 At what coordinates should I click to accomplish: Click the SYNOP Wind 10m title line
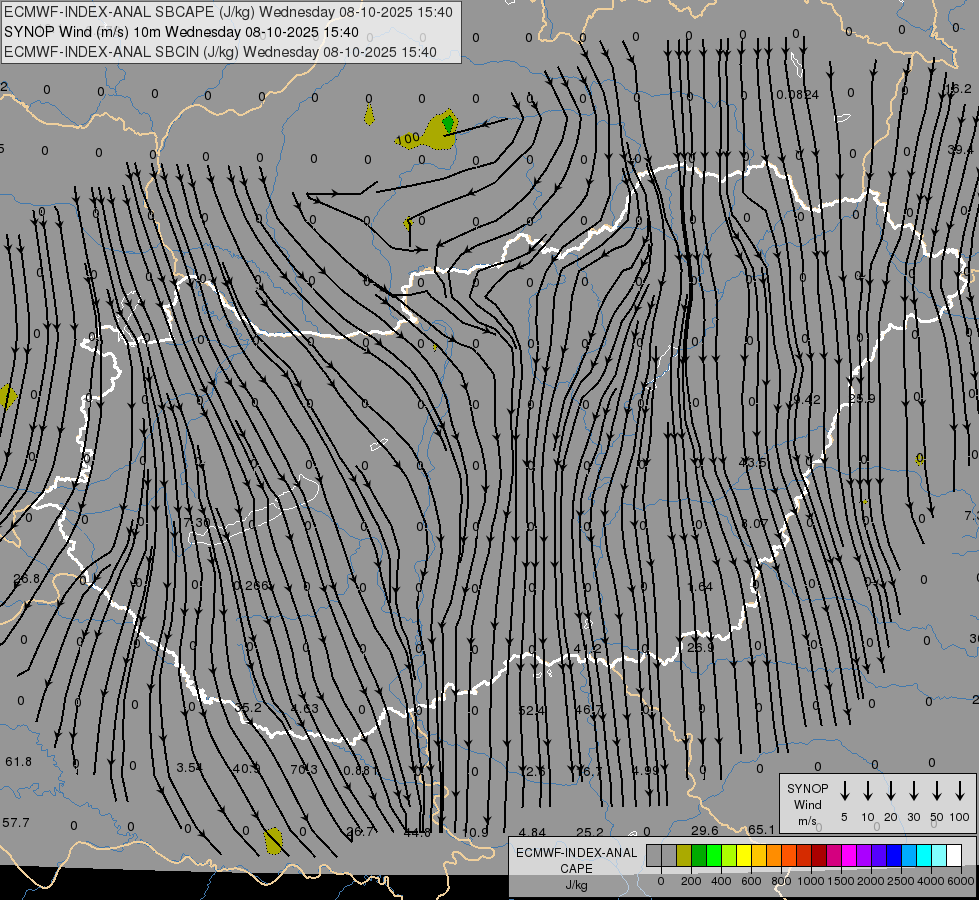tap(181, 32)
